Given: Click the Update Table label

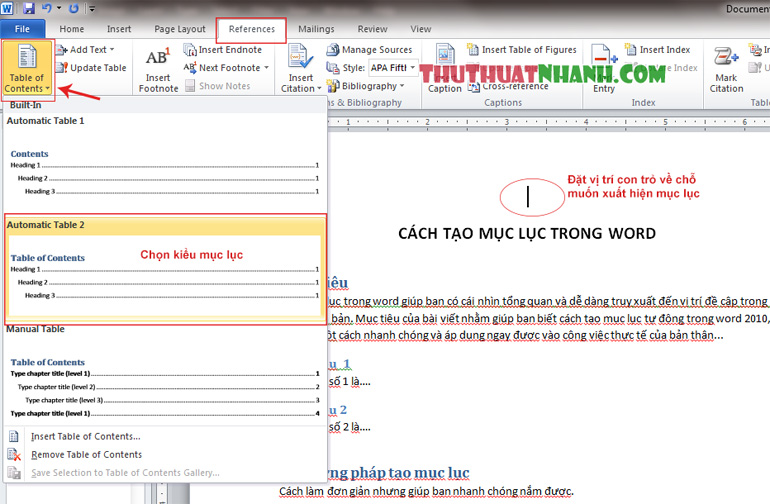Looking at the screenshot, I should [98, 68].
